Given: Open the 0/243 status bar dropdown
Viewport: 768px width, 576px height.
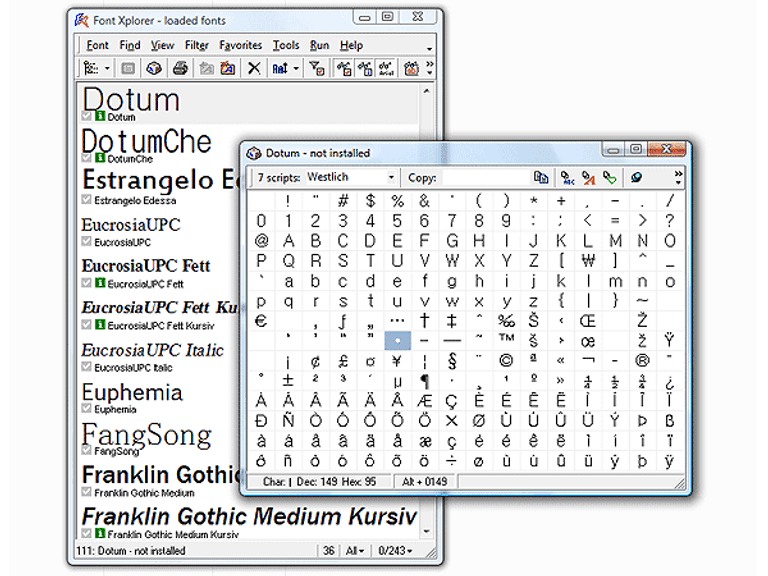Looking at the screenshot, I should (395, 551).
